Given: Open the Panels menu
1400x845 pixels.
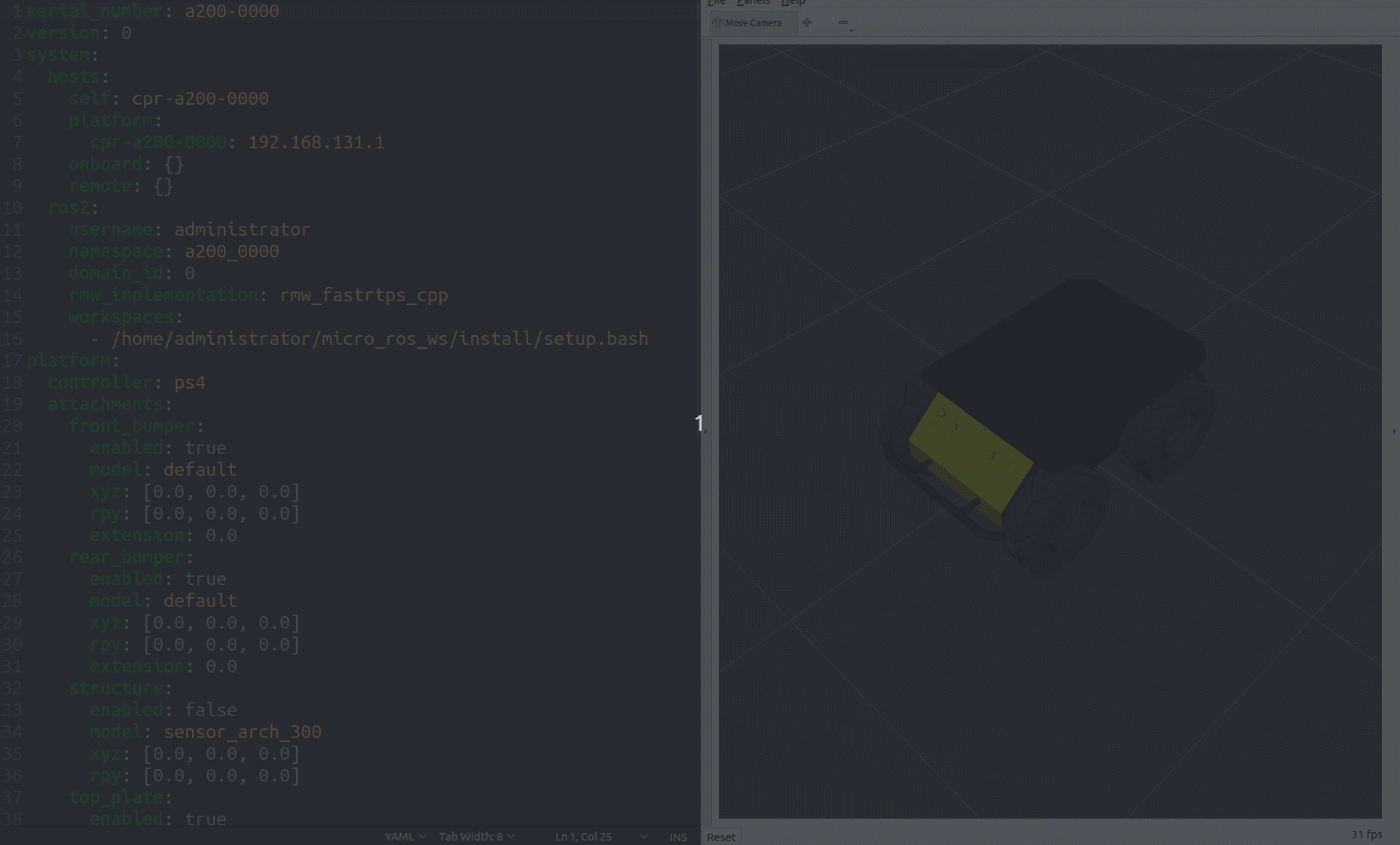Looking at the screenshot, I should (x=753, y=2).
